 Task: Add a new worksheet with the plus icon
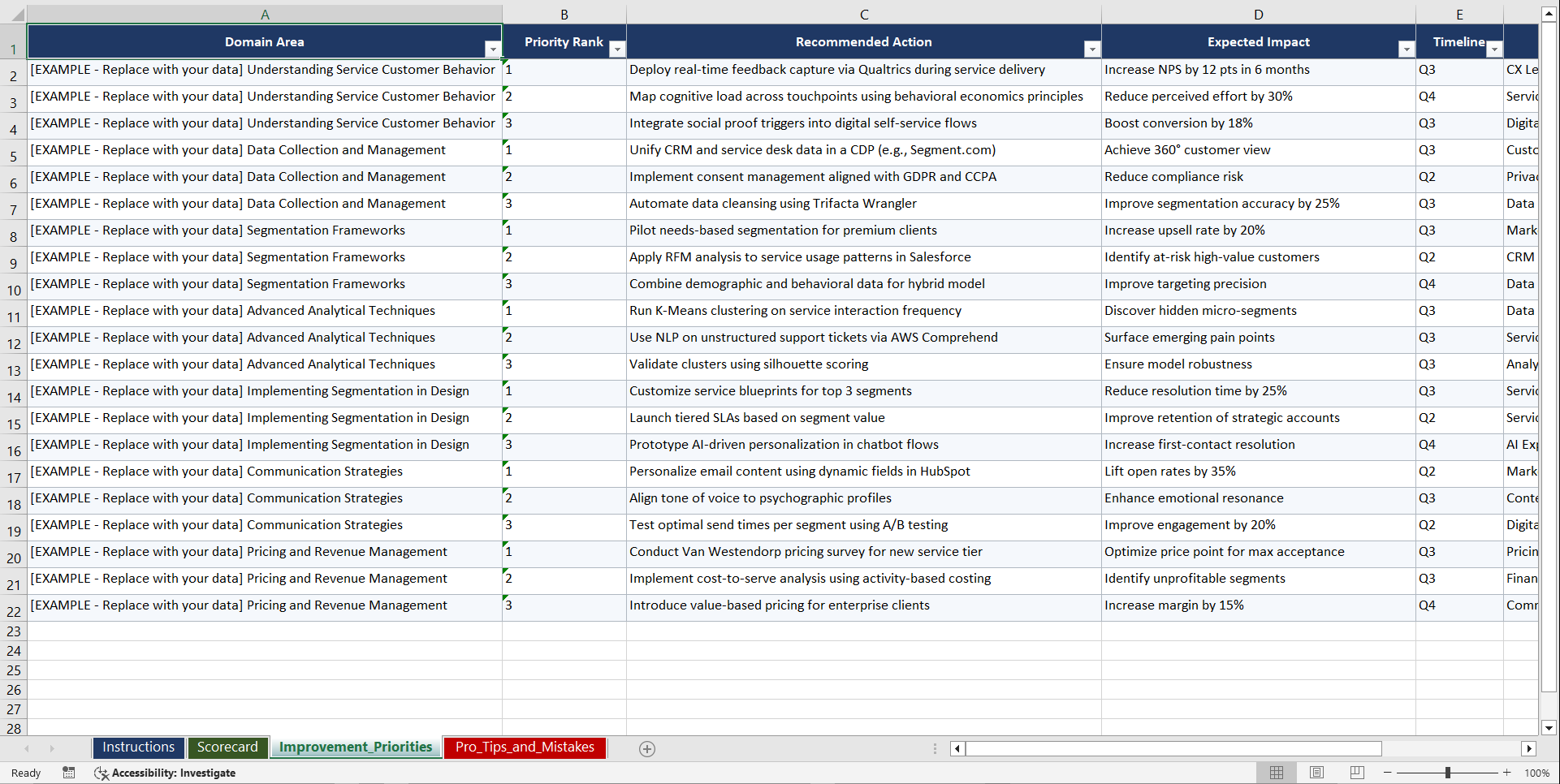pos(647,748)
